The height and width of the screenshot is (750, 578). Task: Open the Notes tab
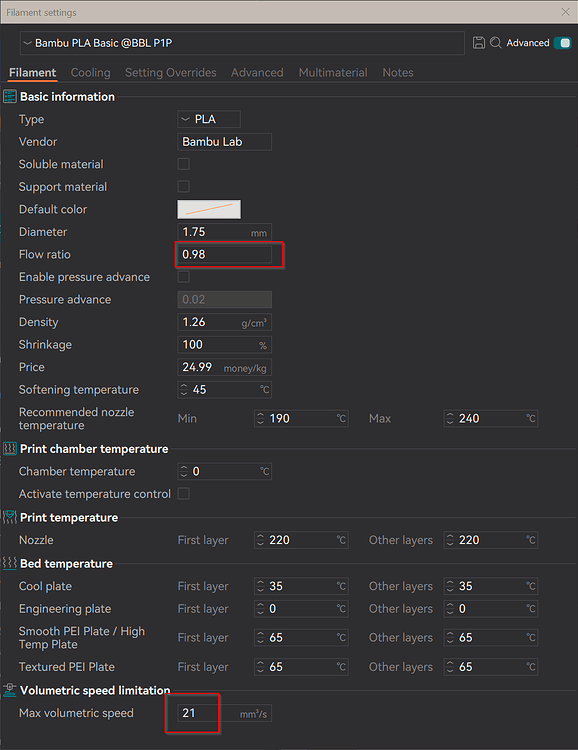[398, 73]
